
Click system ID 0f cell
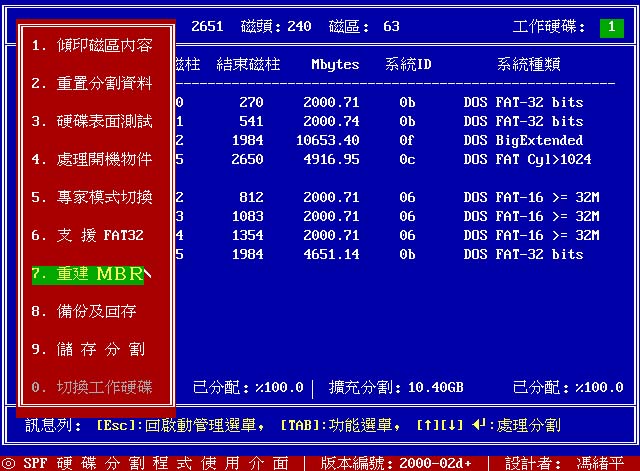(x=407, y=140)
